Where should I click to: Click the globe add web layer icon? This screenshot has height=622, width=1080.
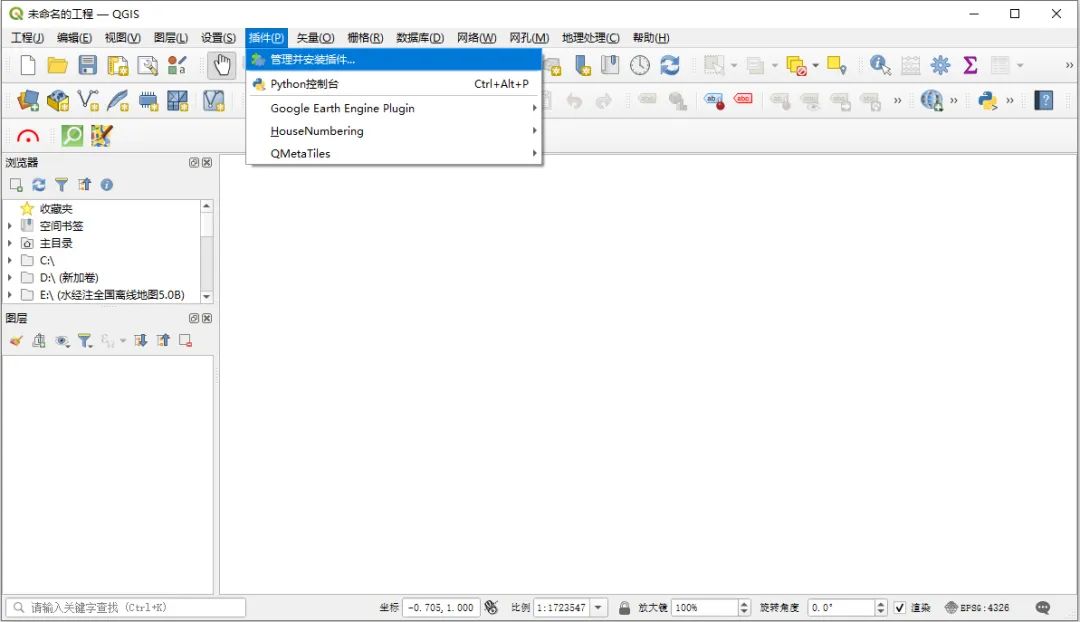pyautogui.click(x=932, y=101)
